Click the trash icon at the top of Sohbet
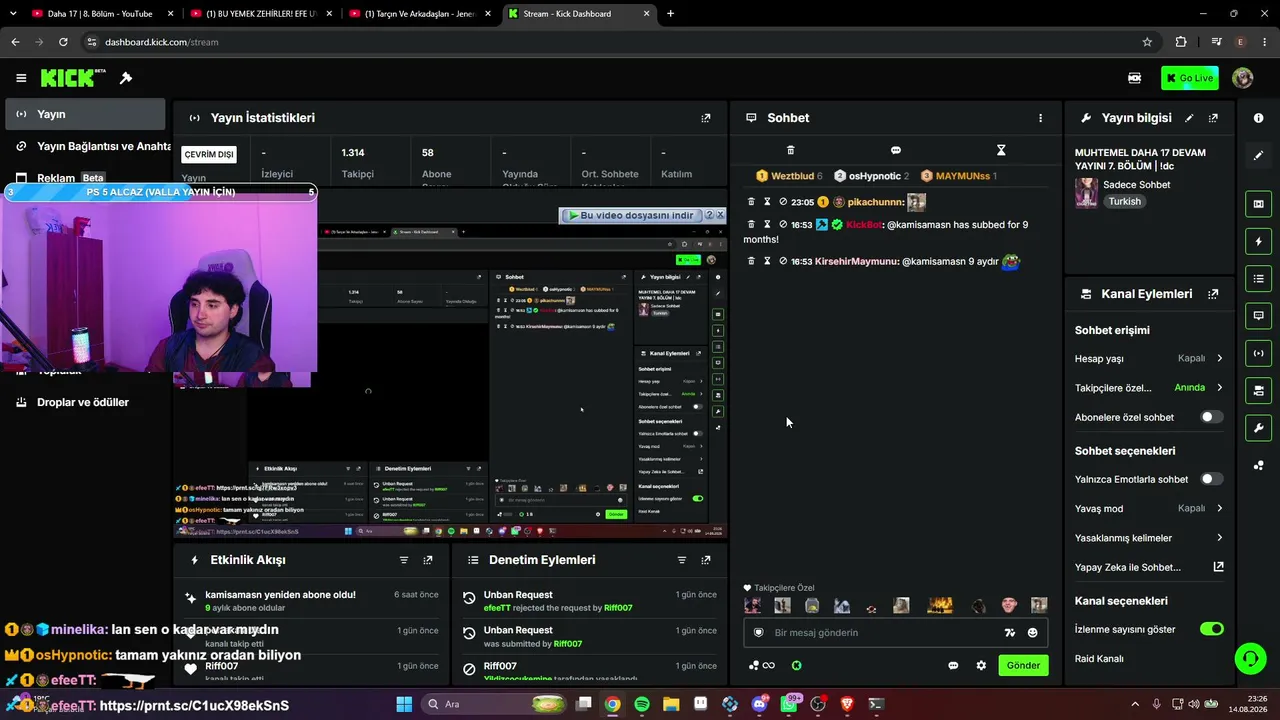 tap(790, 150)
